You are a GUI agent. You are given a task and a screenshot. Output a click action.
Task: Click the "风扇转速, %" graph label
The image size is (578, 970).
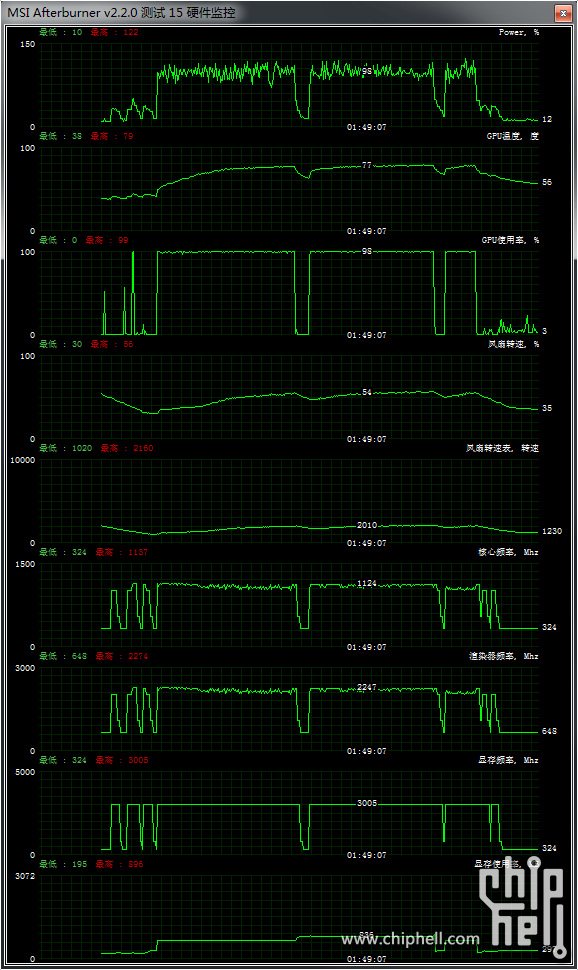click(513, 344)
